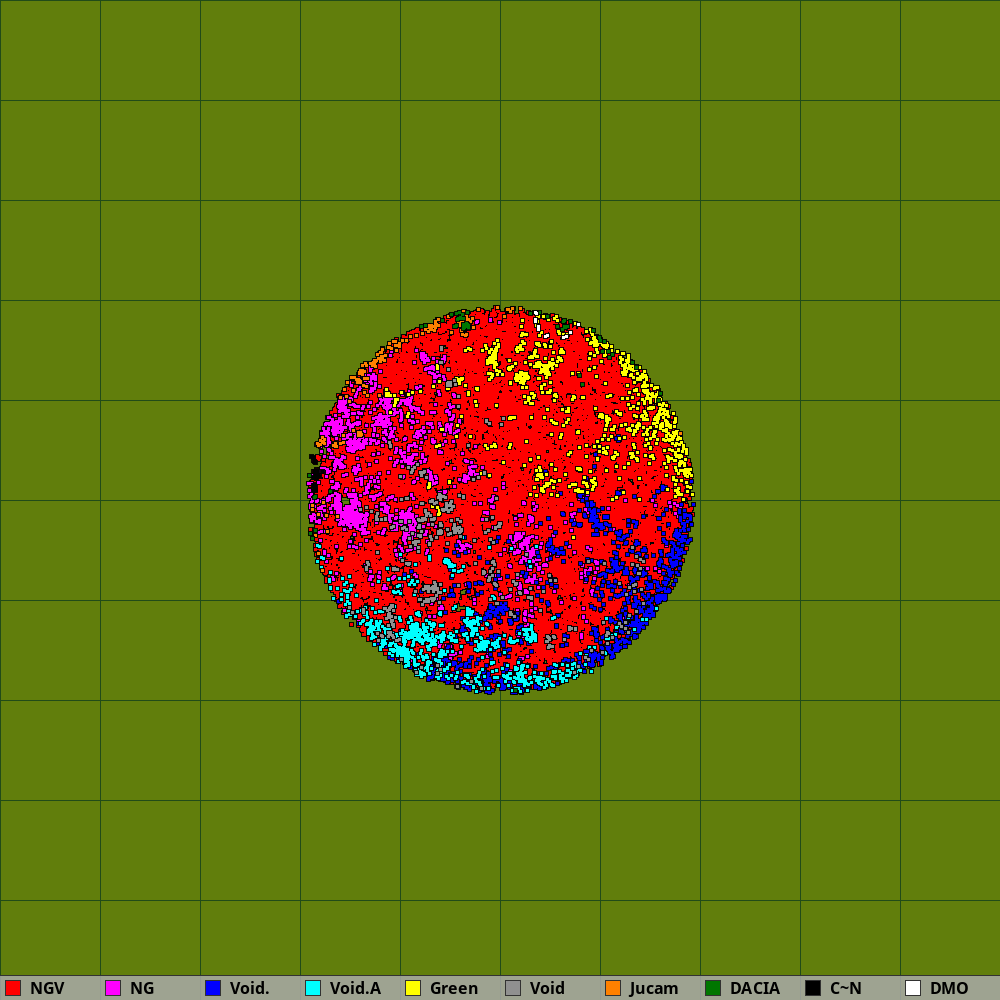Click the DMO legend label
1000x1000 pixels.
click(x=949, y=988)
